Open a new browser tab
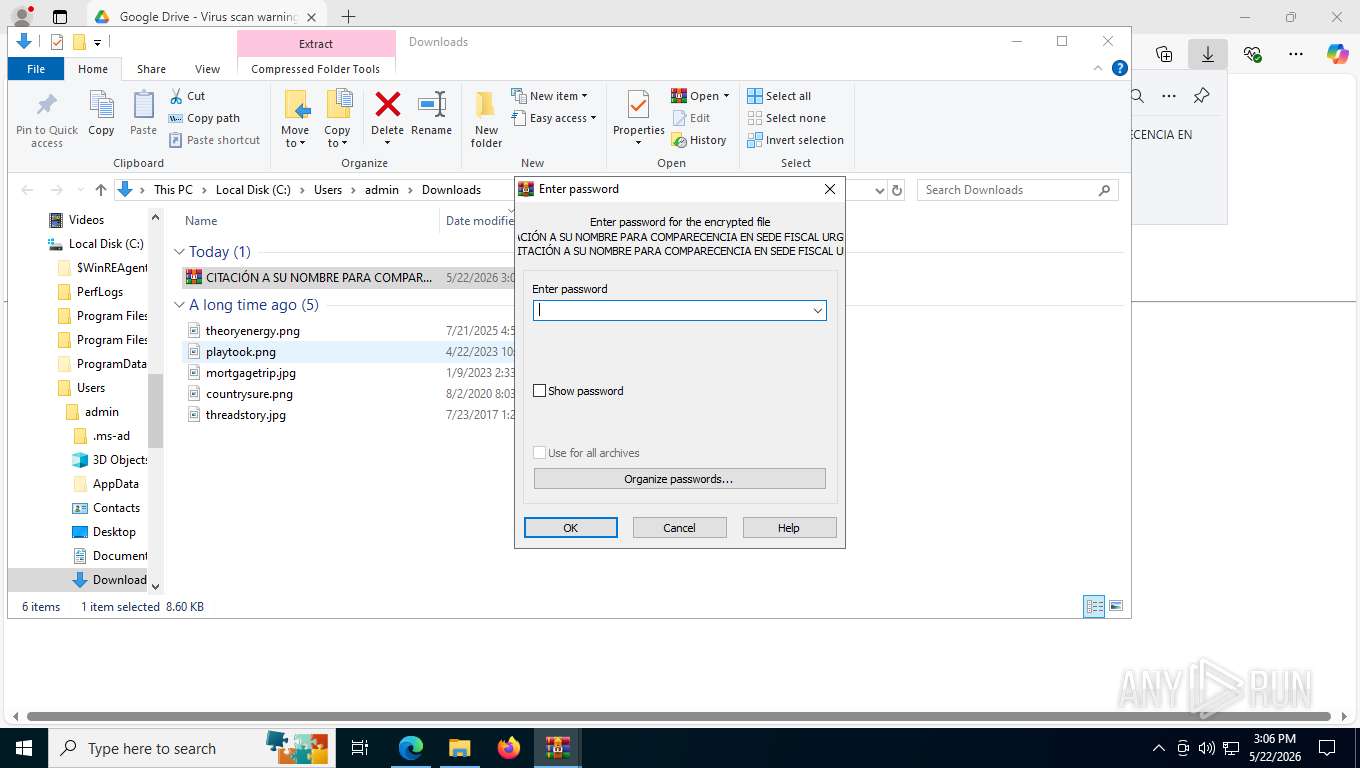The height and width of the screenshot is (768, 1360). [348, 17]
